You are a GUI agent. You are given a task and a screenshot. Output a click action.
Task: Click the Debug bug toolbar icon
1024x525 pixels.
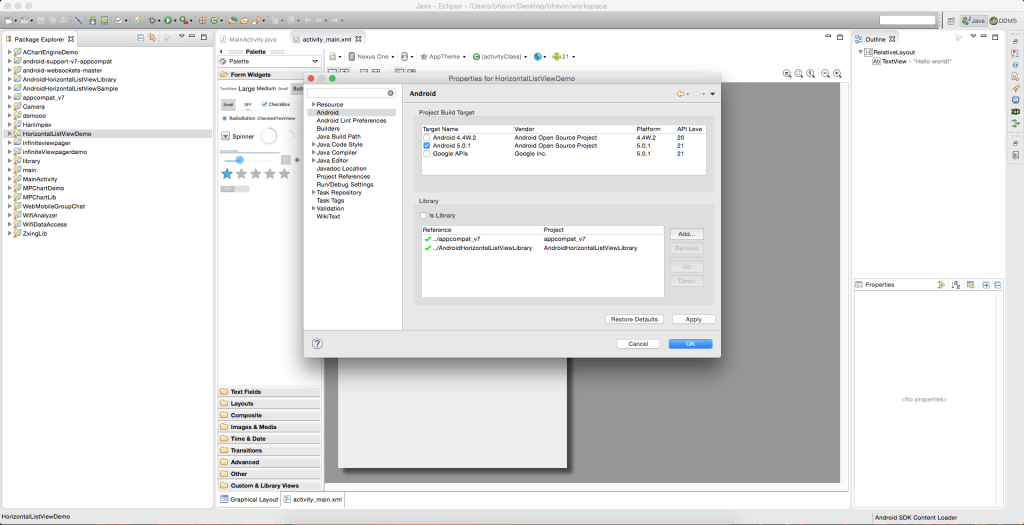pos(152,20)
